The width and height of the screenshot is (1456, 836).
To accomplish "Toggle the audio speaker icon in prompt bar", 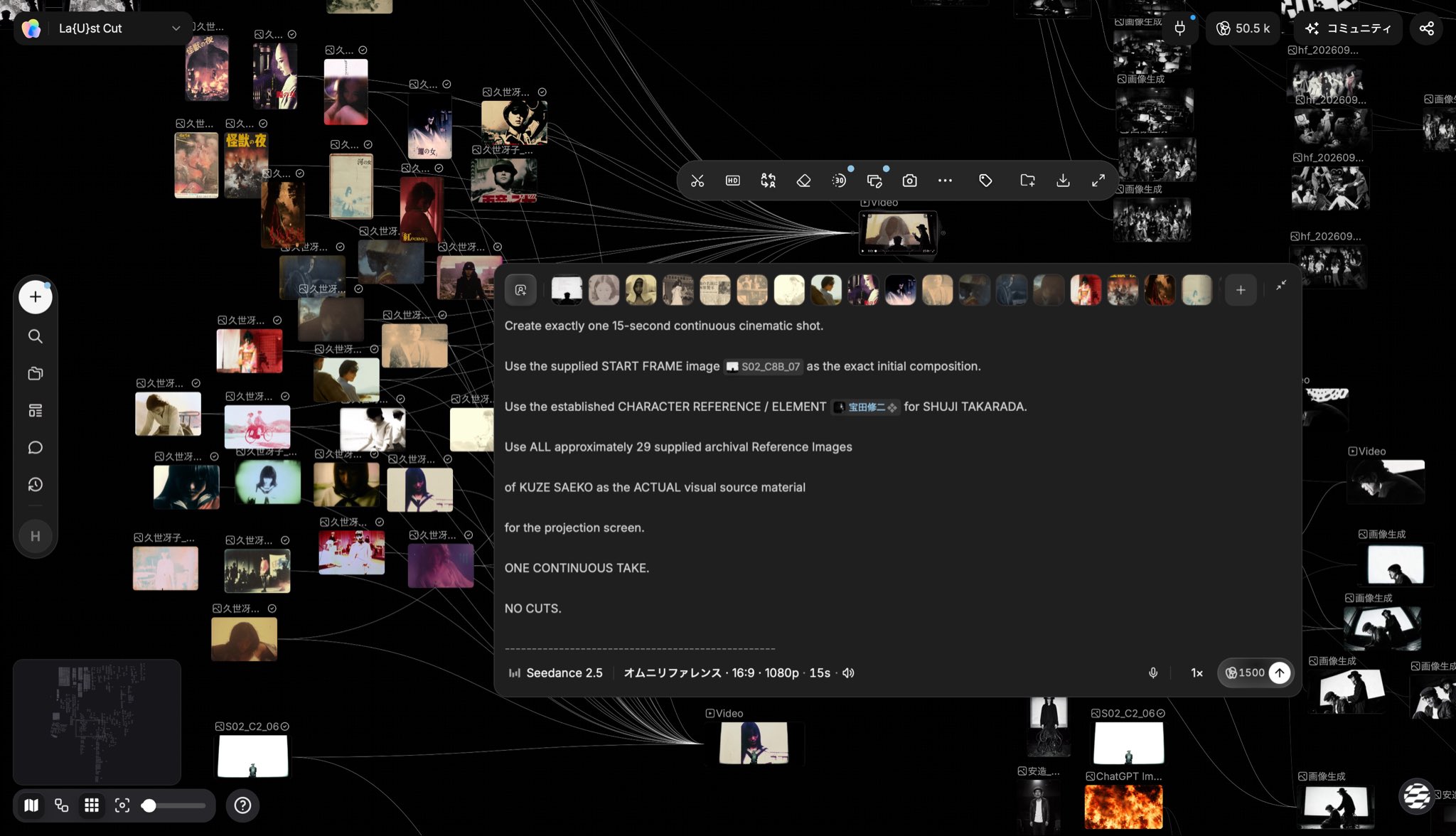I will coord(848,672).
